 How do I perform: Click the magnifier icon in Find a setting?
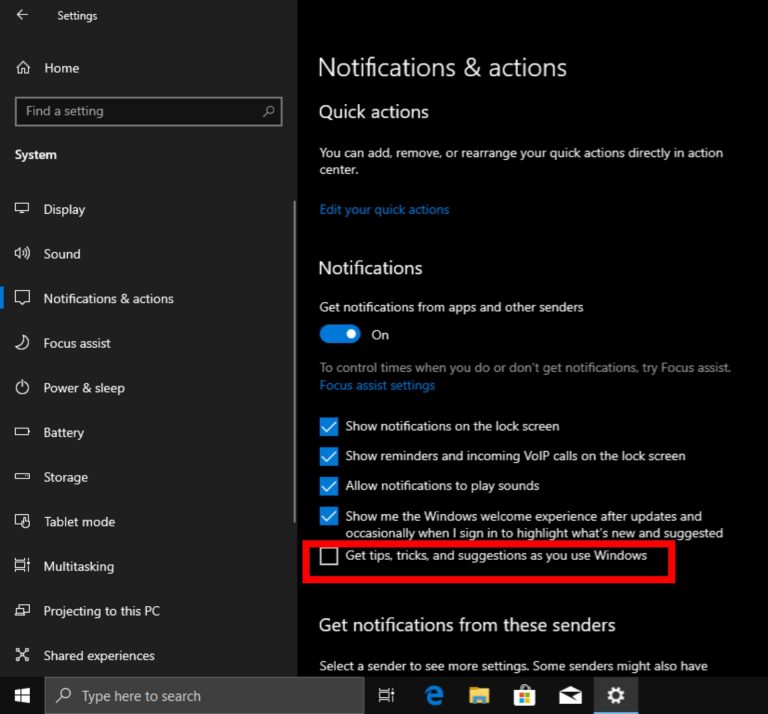(268, 111)
